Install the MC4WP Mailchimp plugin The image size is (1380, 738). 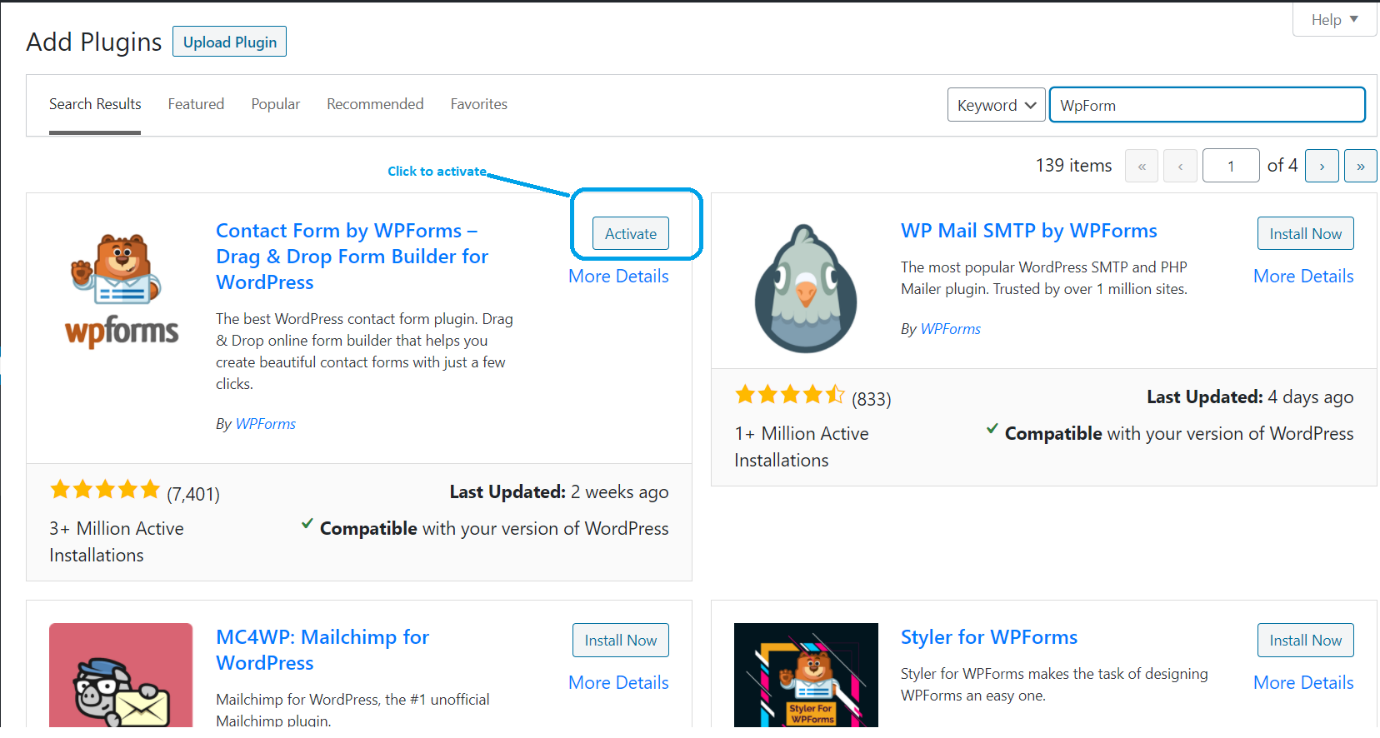click(621, 640)
